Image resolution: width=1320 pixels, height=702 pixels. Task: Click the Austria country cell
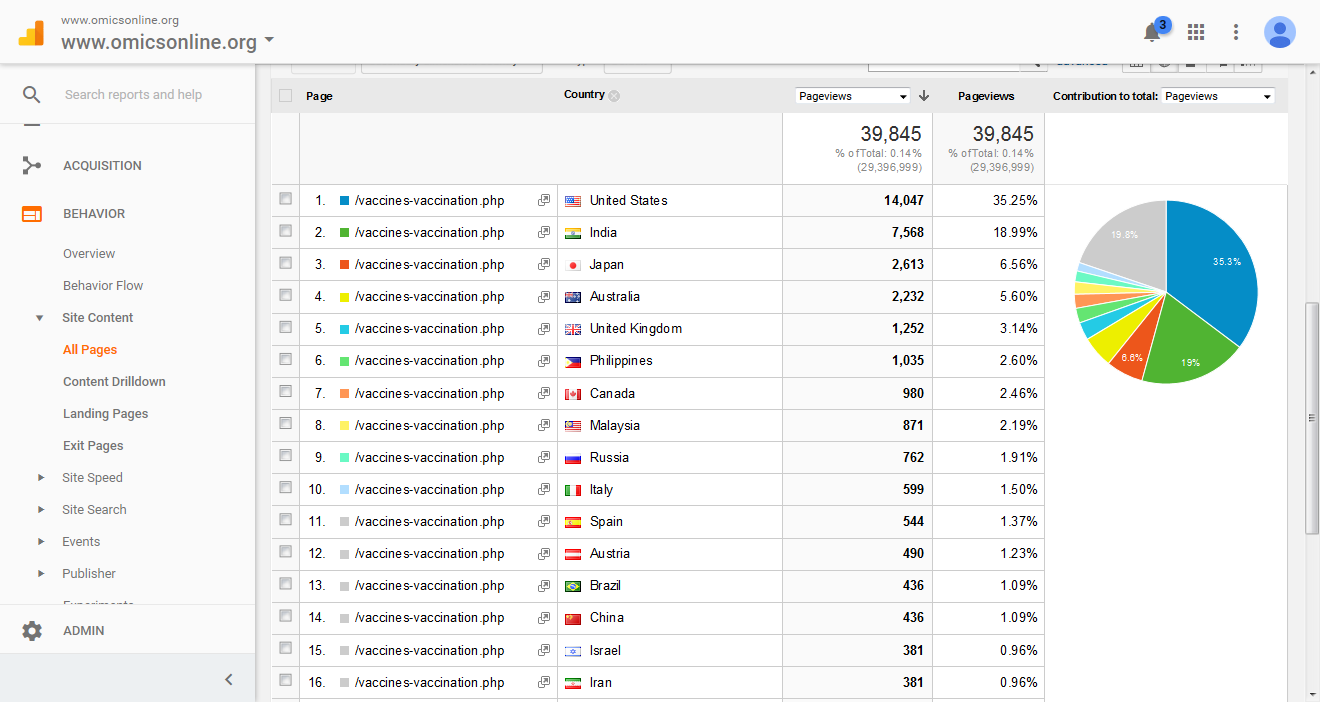pyautogui.click(x=669, y=554)
